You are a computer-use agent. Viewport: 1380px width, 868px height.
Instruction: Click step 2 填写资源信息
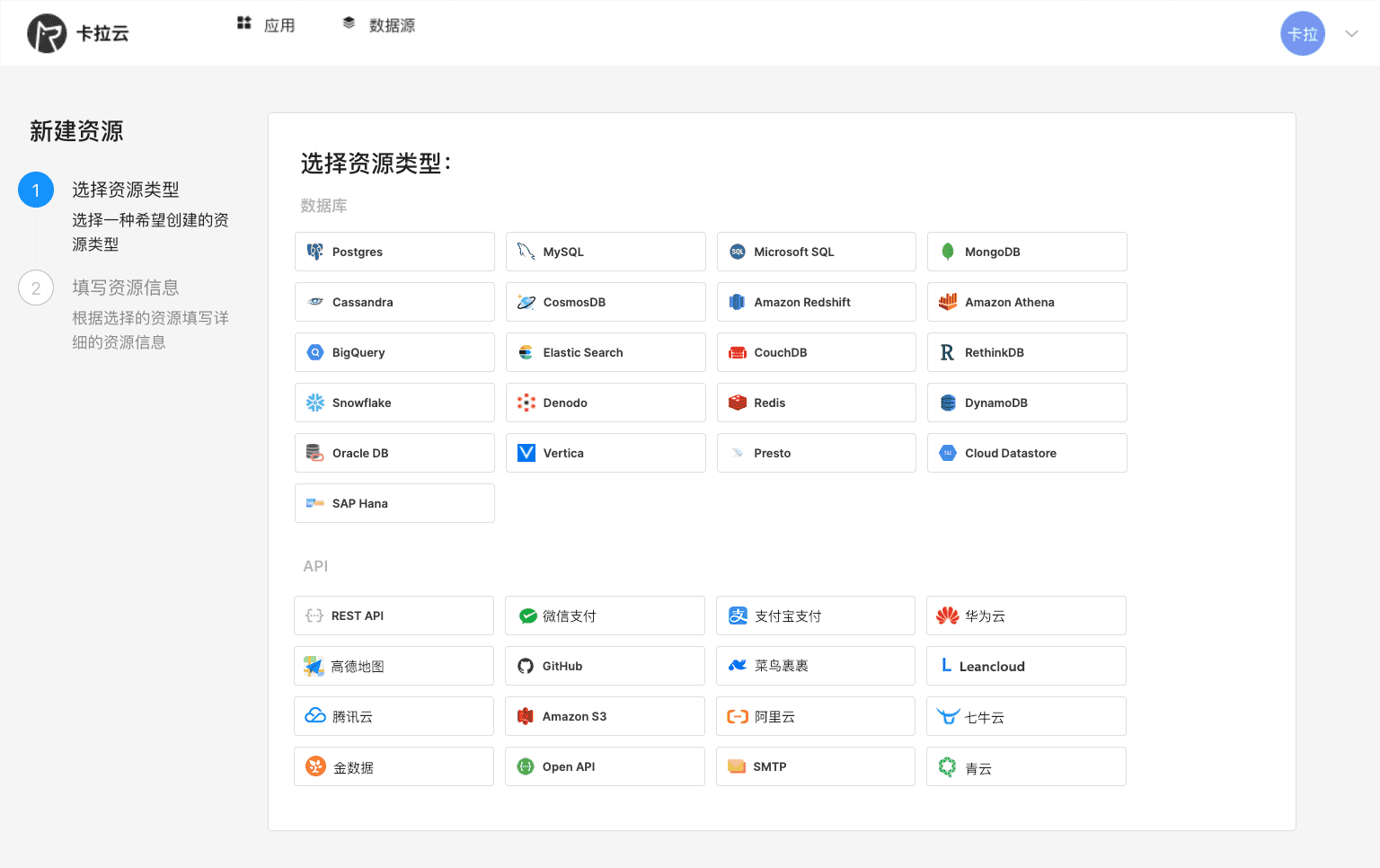click(126, 287)
